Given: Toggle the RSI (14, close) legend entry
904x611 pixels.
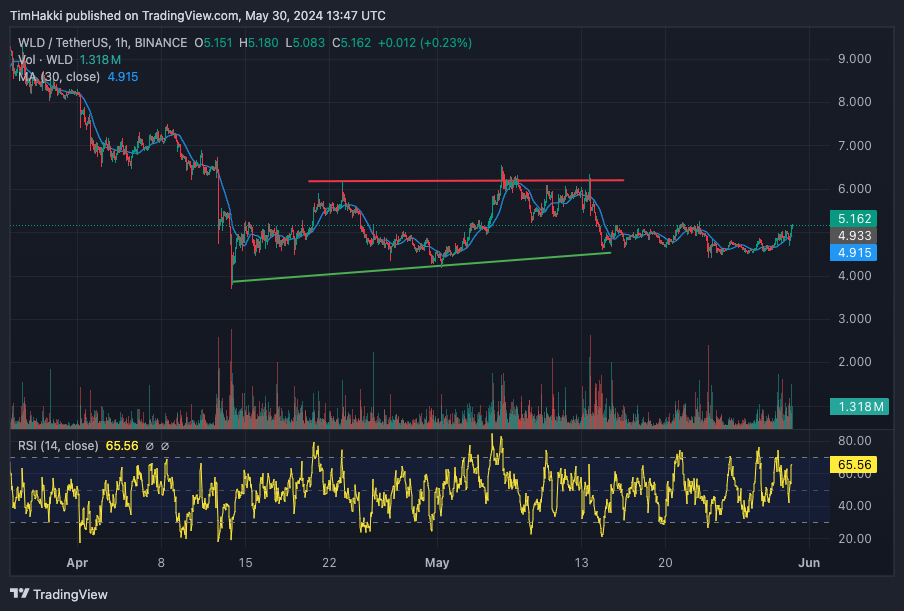Looking at the screenshot, I should [x=55, y=446].
